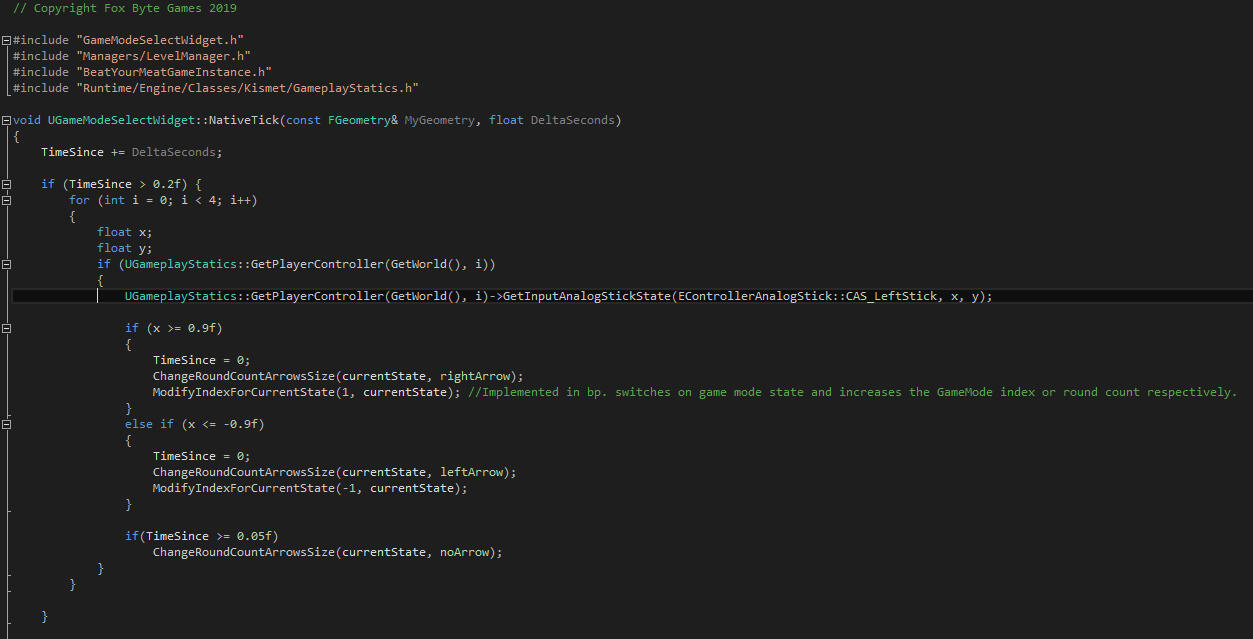Fold the else if (x <= -0.9f) block
Screen dimensions: 1253x639
7,424
